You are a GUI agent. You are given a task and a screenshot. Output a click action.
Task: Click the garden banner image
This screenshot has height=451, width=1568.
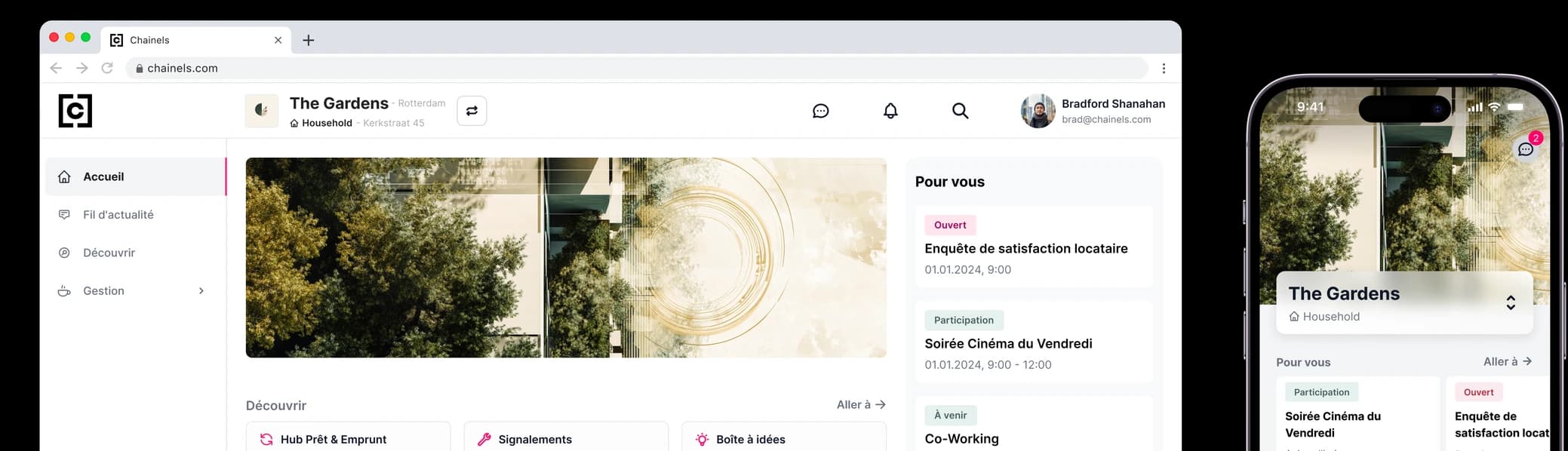566,257
